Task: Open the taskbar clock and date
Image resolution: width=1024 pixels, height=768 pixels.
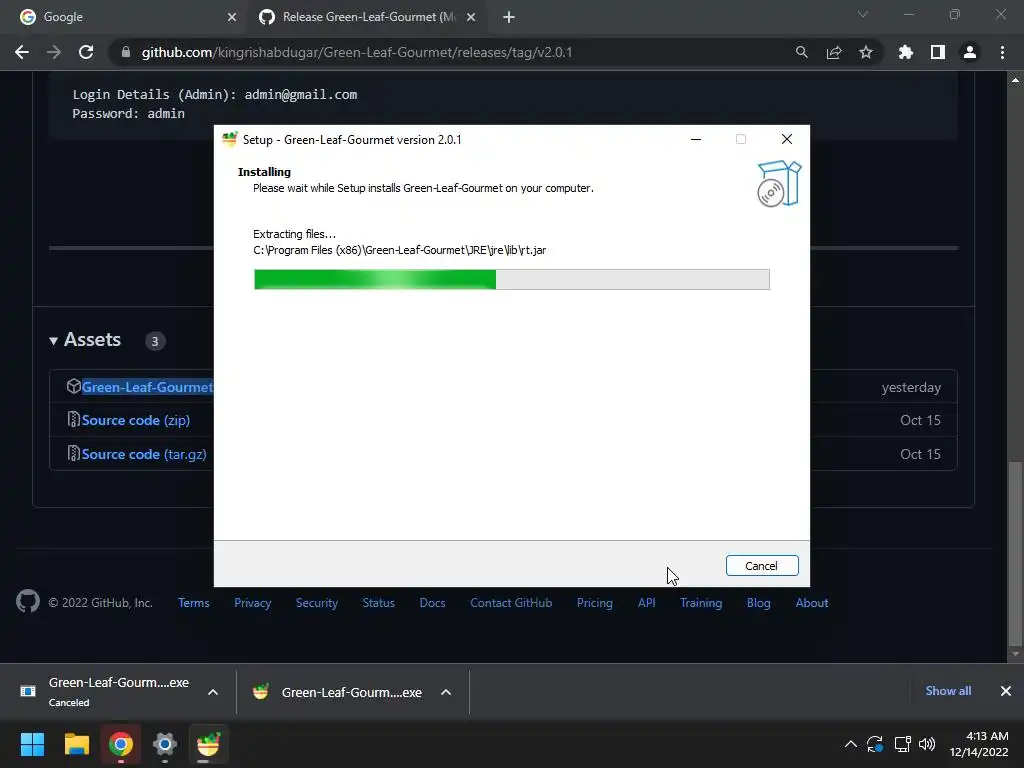Action: [x=978, y=744]
